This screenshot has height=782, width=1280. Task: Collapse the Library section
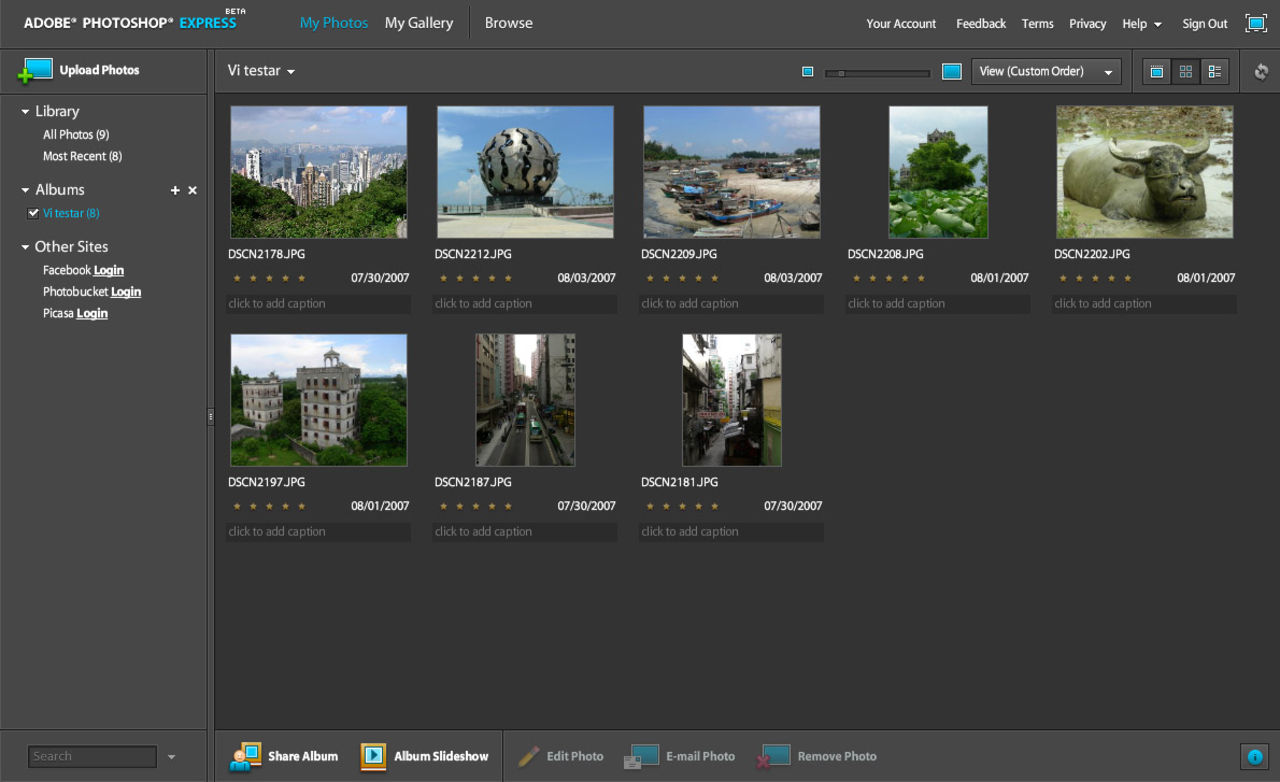(23, 110)
